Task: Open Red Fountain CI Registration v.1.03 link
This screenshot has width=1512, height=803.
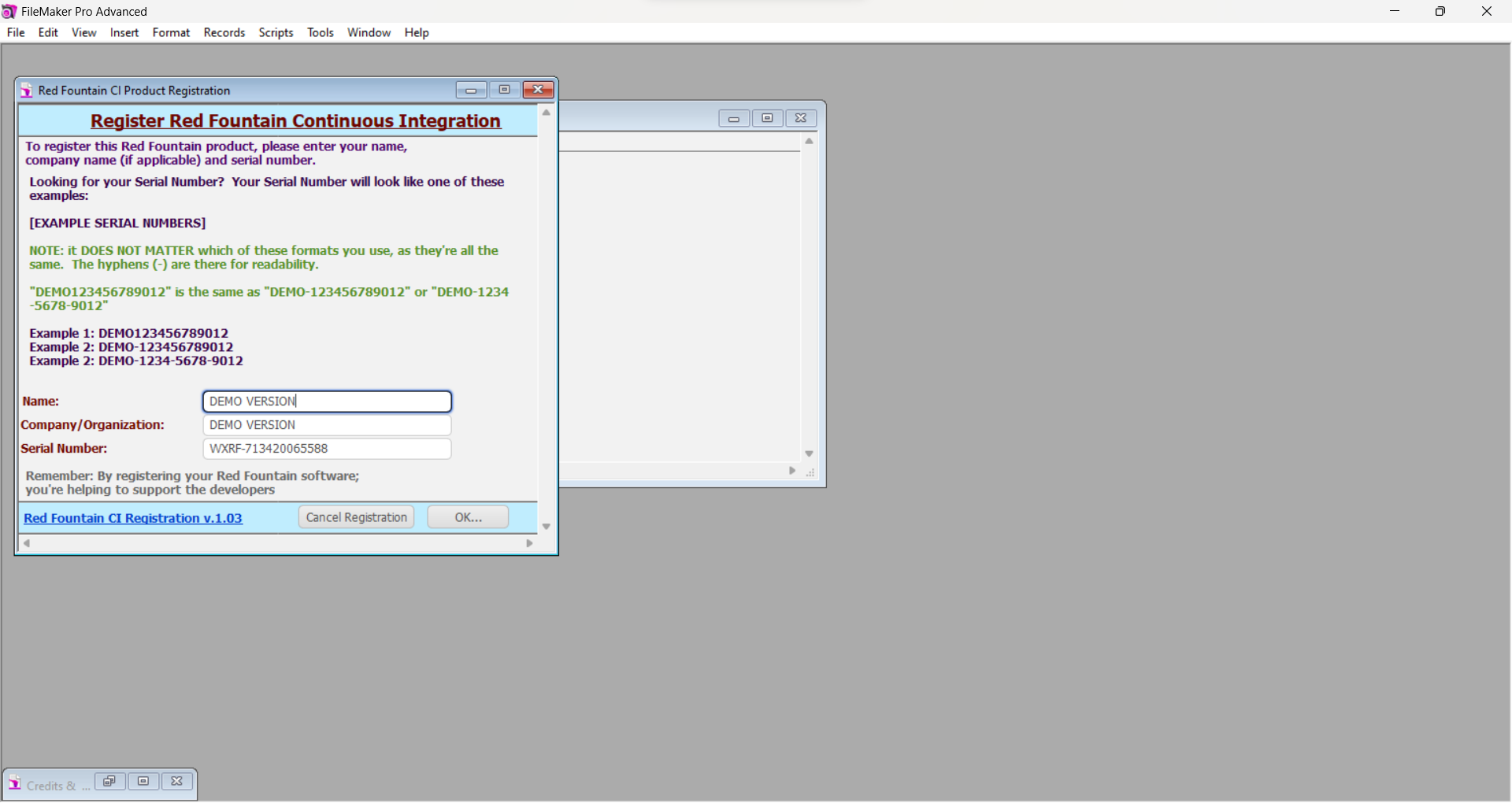Action: point(133,518)
